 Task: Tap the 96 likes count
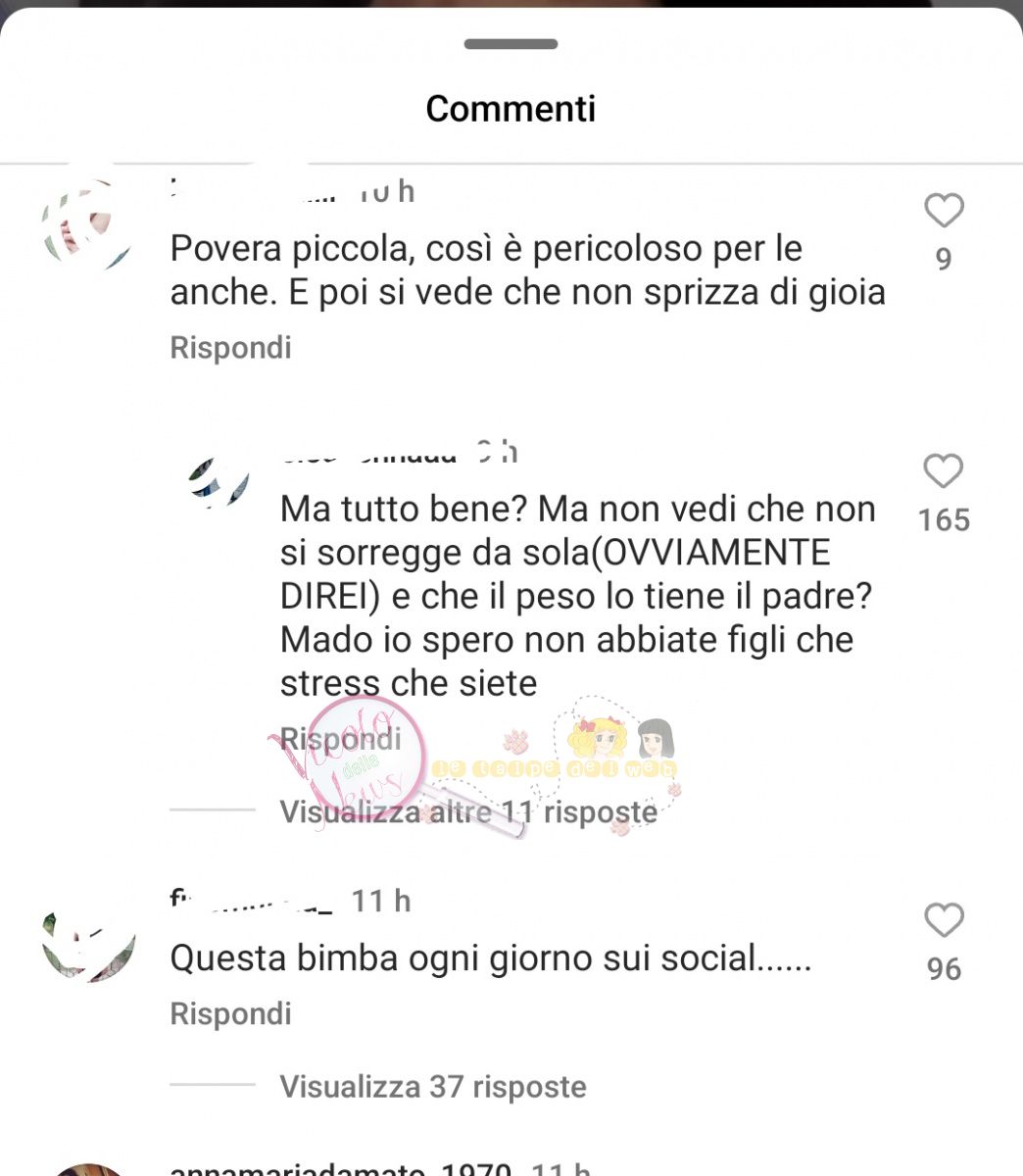point(944,969)
